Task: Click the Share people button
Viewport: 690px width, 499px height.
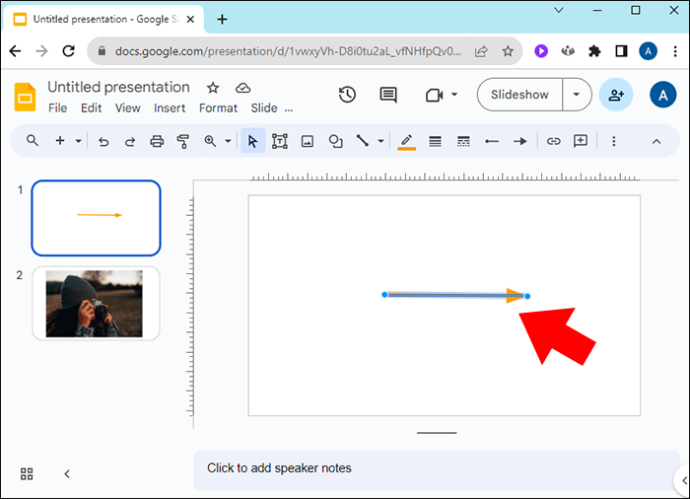Action: click(x=616, y=95)
